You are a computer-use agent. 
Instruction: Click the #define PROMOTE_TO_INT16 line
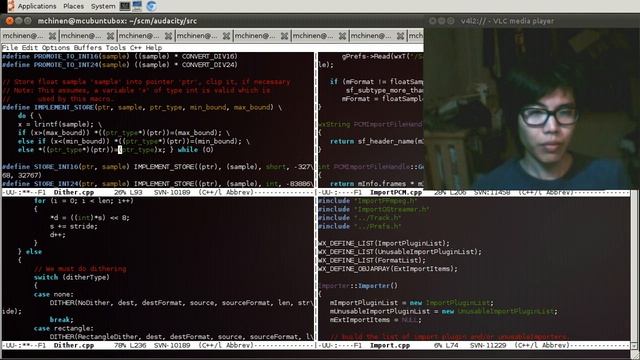(120, 56)
